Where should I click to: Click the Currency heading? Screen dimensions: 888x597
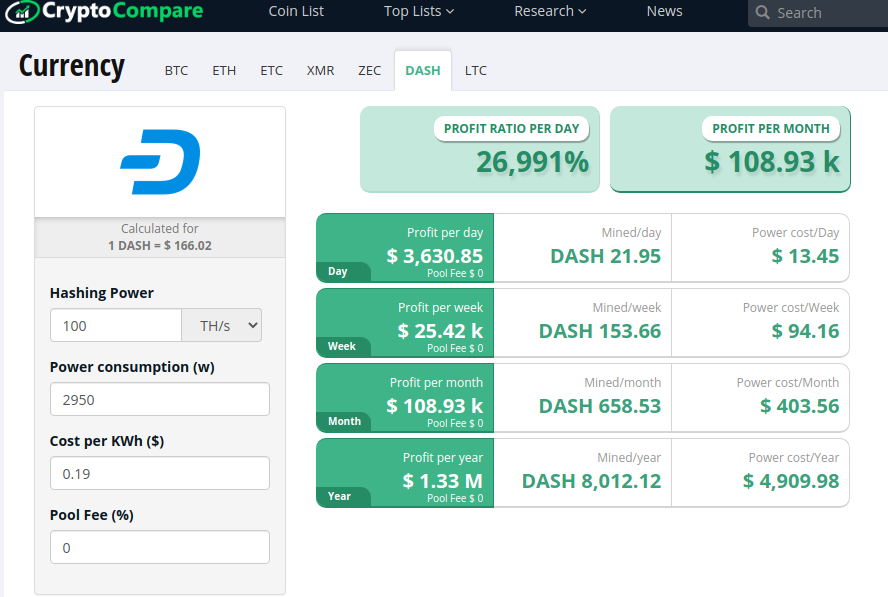pos(72,67)
